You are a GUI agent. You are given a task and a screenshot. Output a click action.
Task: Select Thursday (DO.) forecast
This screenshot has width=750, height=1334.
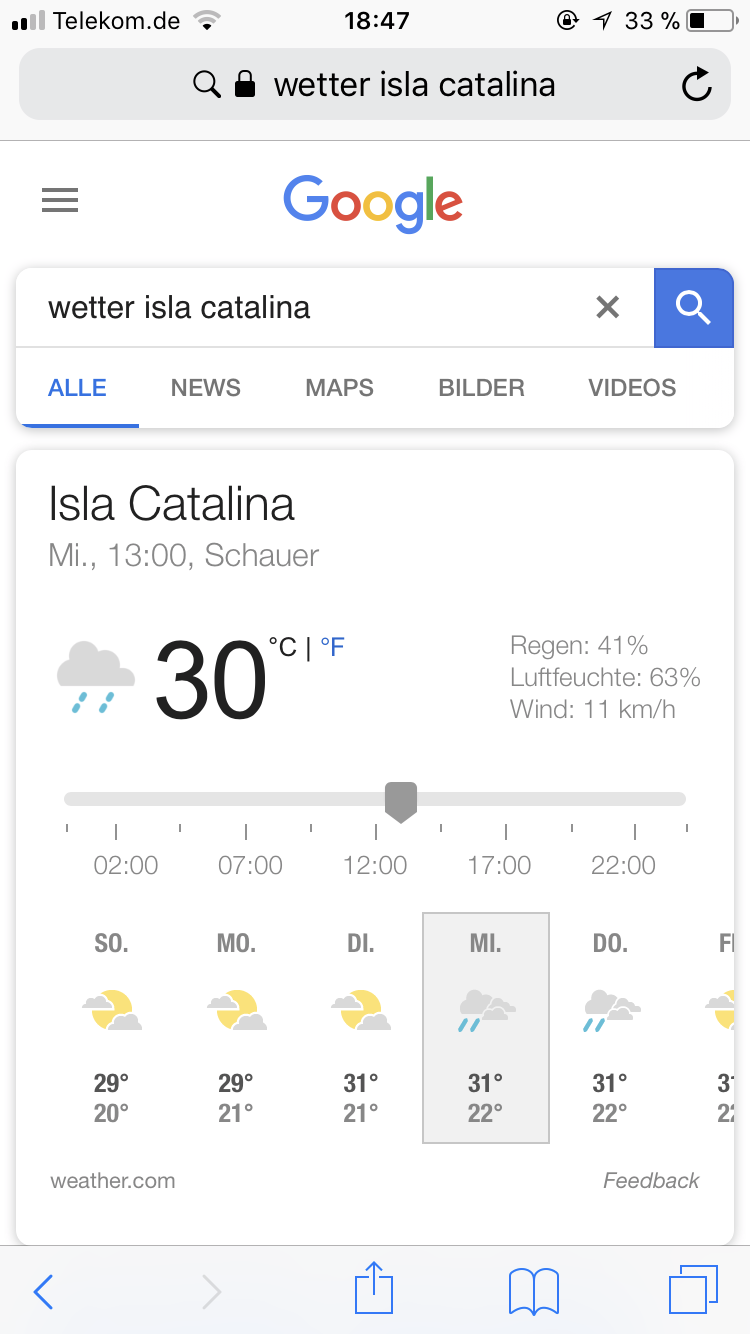pyautogui.click(x=610, y=1026)
